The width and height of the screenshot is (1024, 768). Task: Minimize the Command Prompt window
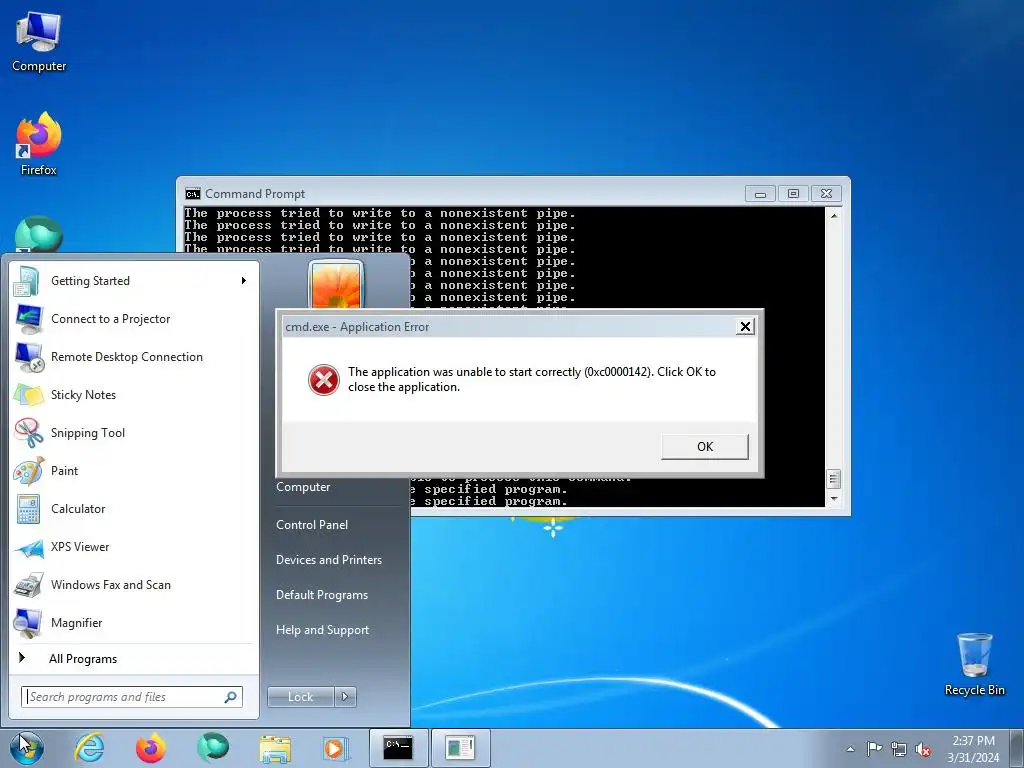tap(760, 194)
